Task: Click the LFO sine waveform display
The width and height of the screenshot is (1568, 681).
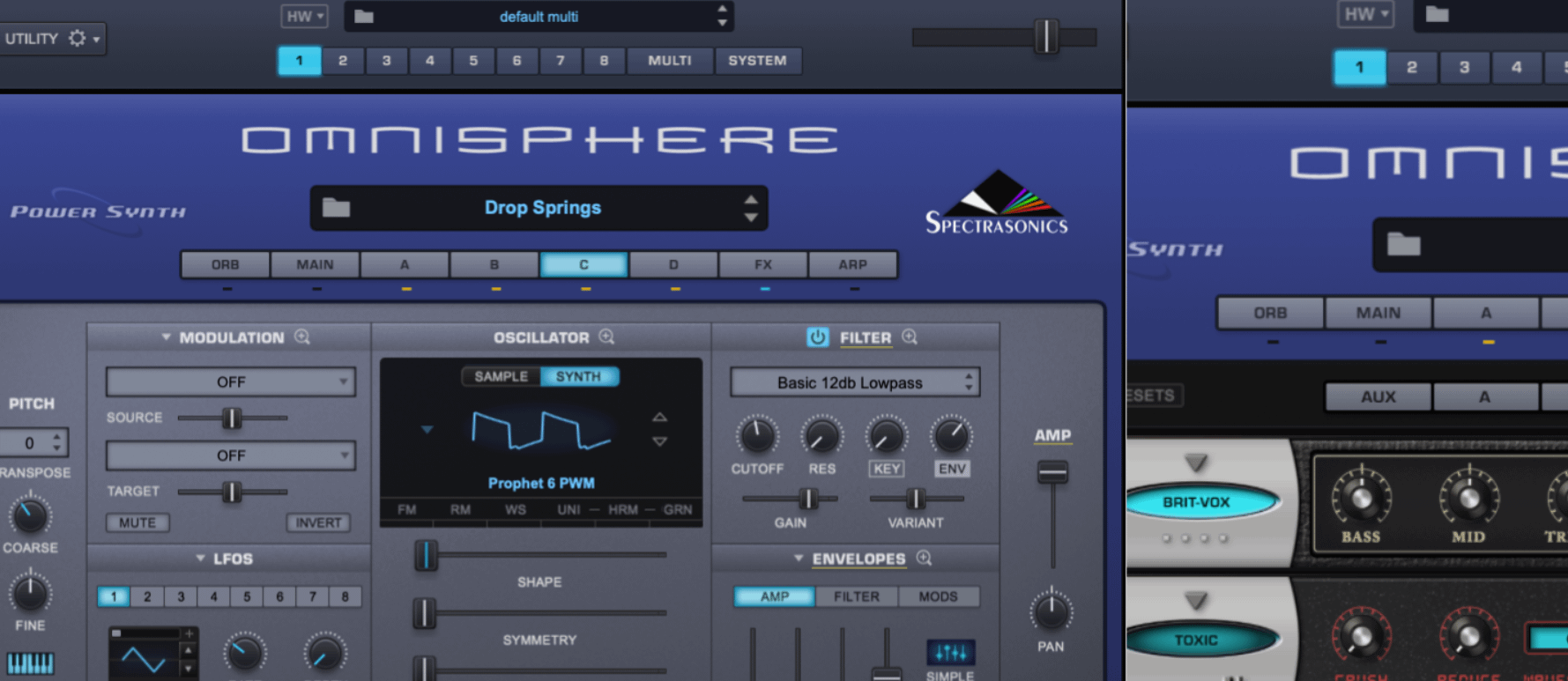Action: 143,658
